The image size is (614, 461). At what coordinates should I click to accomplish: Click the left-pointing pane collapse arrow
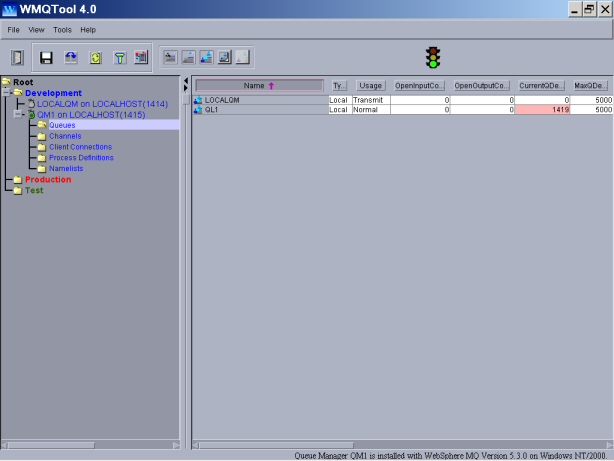tap(186, 81)
